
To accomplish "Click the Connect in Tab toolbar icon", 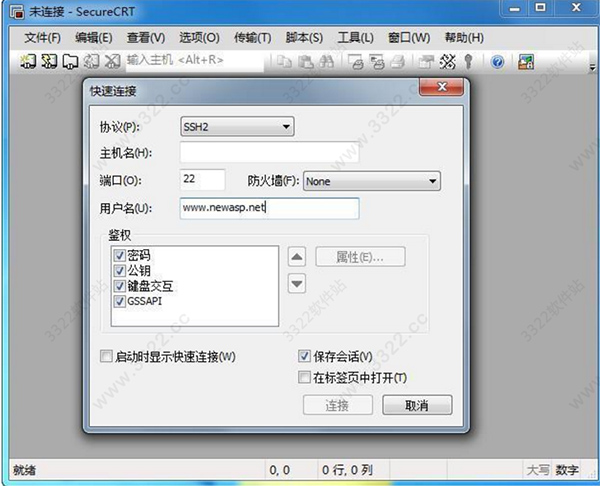I will tap(70, 61).
